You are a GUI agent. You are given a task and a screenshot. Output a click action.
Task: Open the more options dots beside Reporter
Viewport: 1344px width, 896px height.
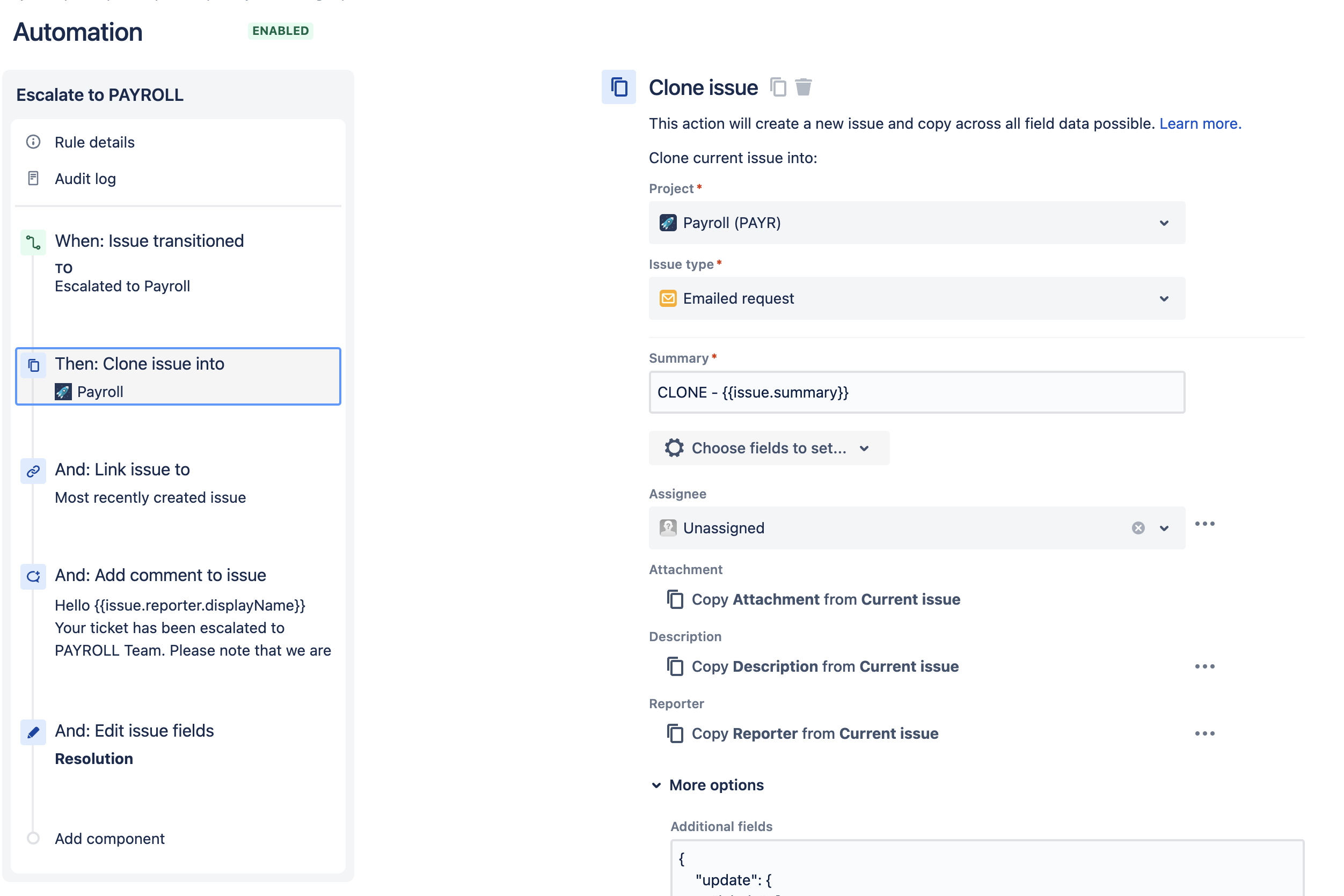point(1204,733)
